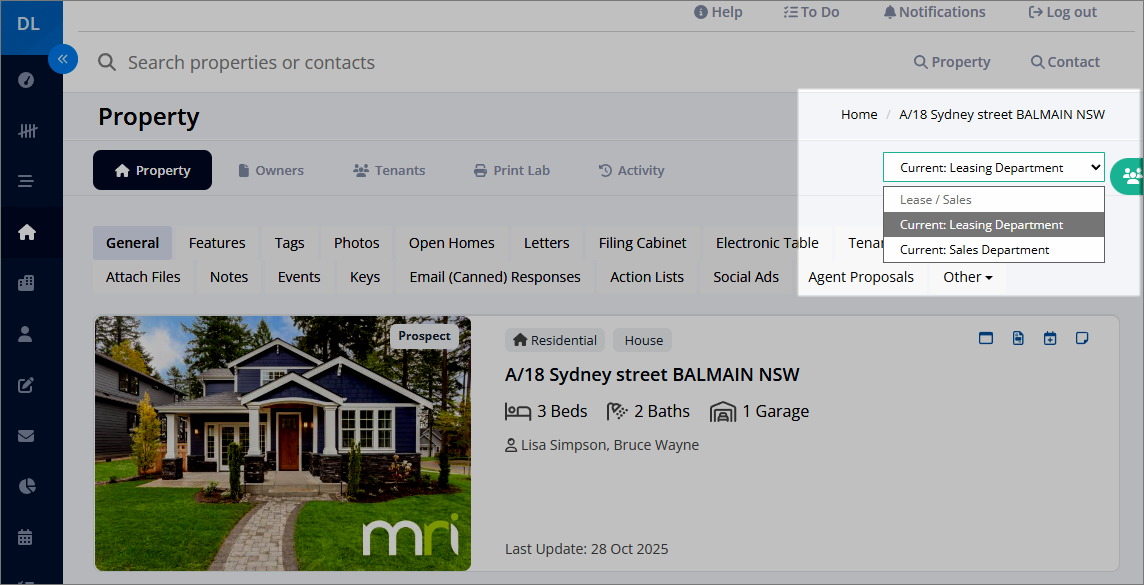Click the green people icon button
Screen dimensions: 1144x585
coord(1129,176)
